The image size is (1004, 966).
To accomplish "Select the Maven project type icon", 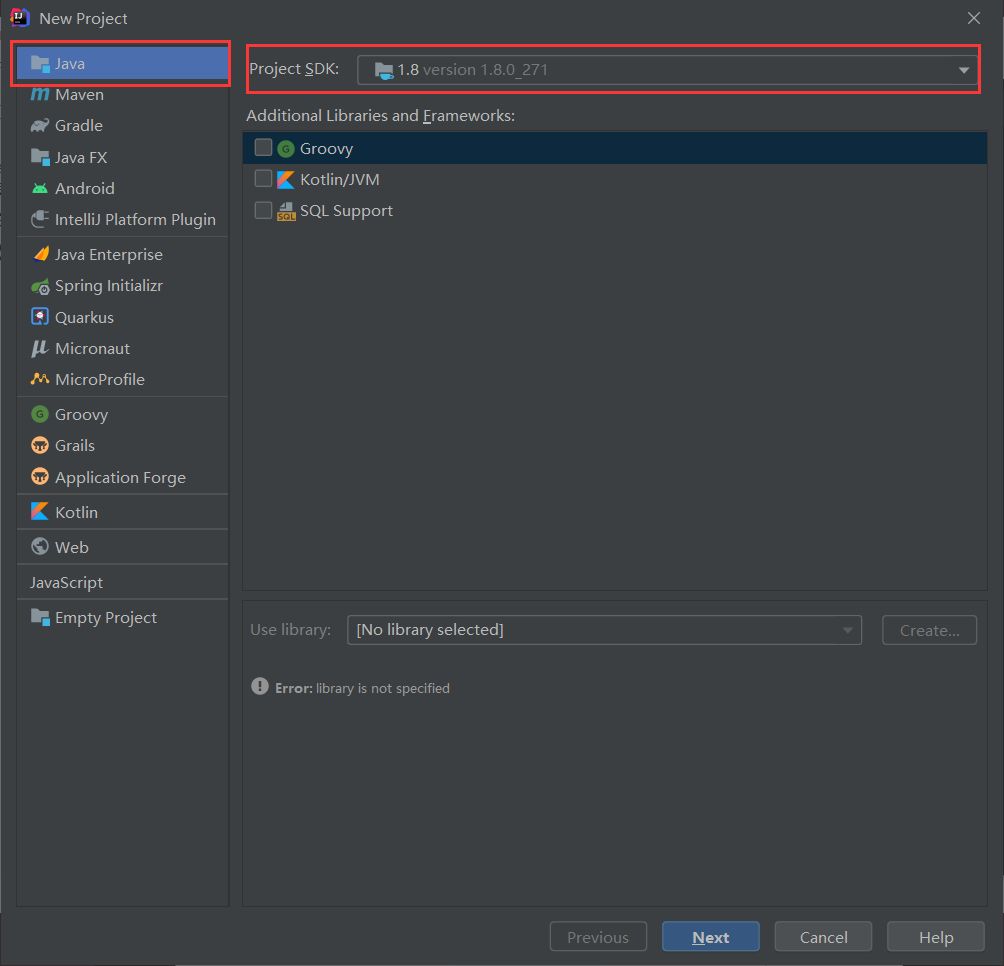I will coord(40,95).
